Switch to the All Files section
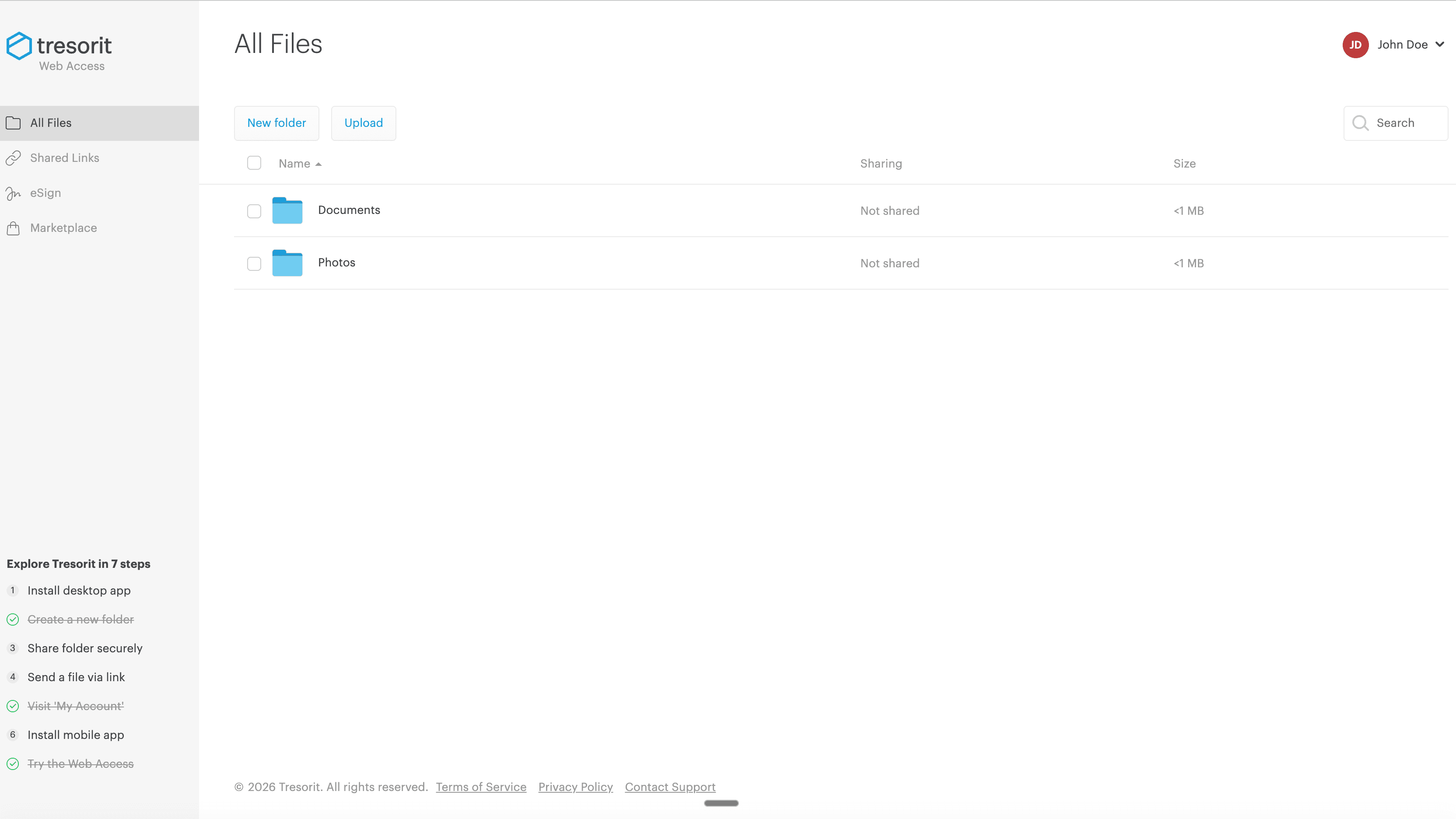1456x819 pixels. (x=51, y=122)
